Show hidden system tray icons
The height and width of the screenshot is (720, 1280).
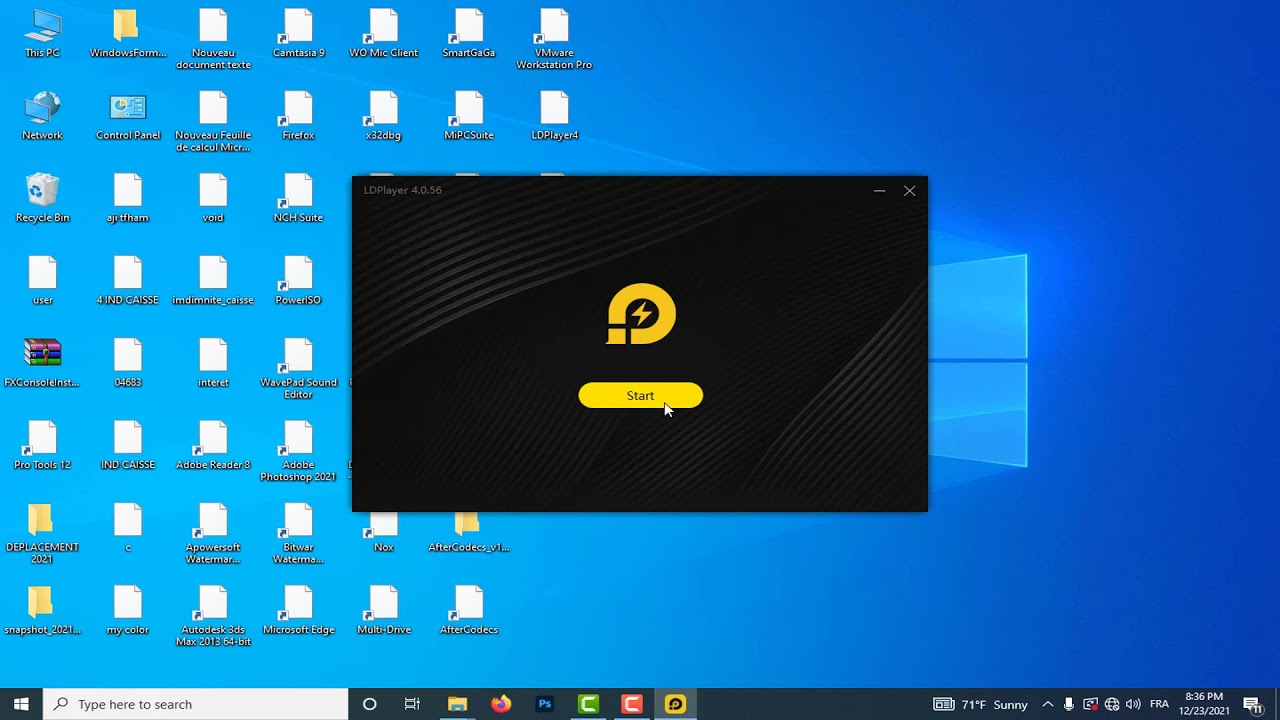[x=1047, y=704]
